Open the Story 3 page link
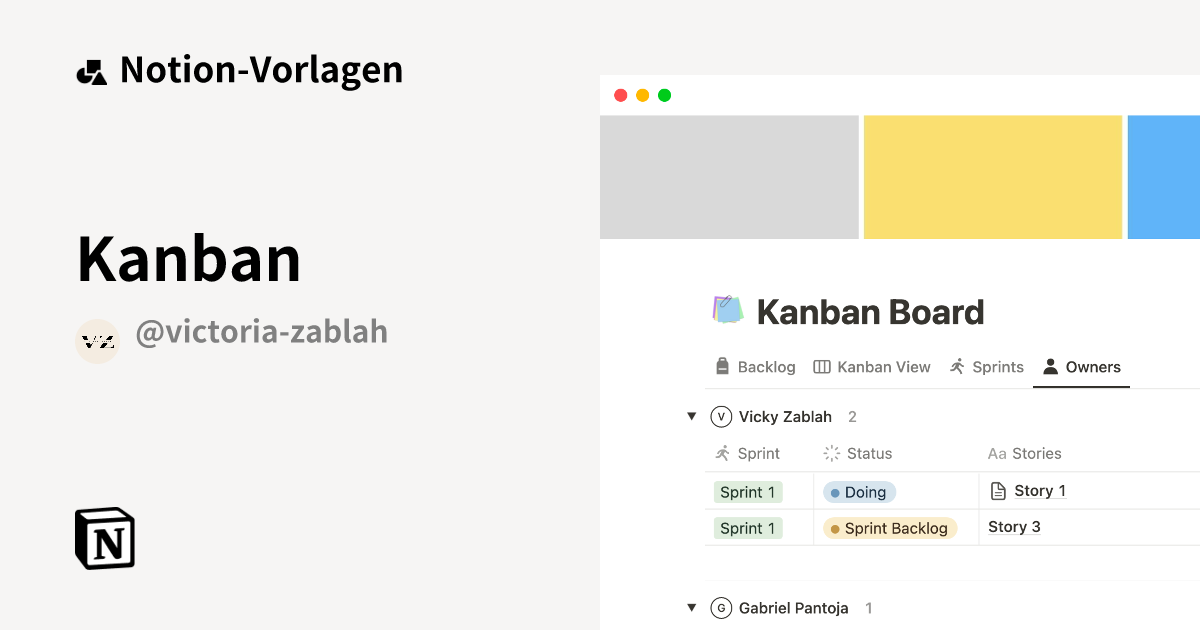This screenshot has height=630, width=1200. (x=1013, y=526)
